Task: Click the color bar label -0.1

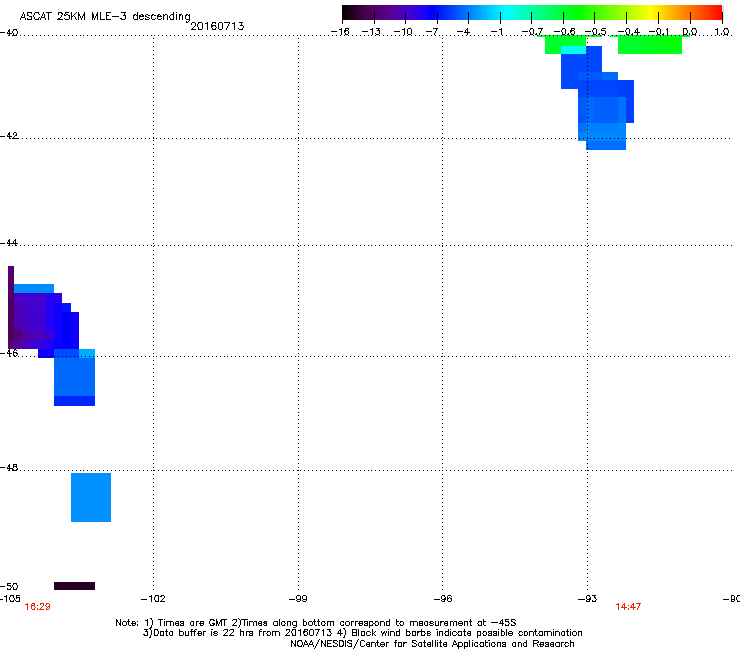Action: point(659,32)
